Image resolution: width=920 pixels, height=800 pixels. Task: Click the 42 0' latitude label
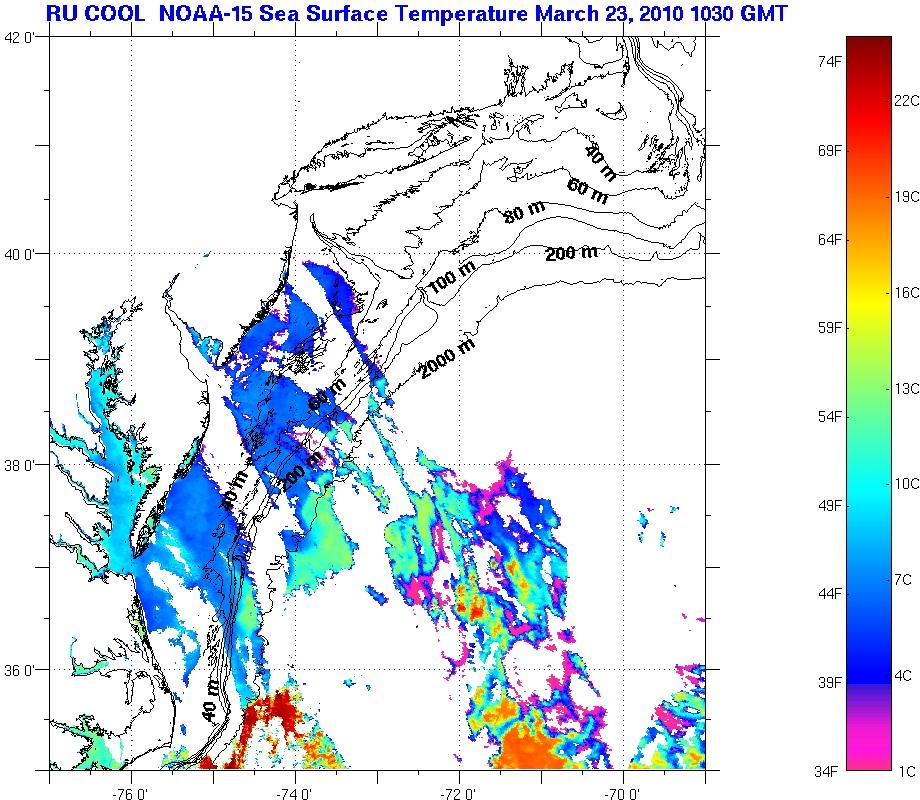pyautogui.click(x=21, y=38)
